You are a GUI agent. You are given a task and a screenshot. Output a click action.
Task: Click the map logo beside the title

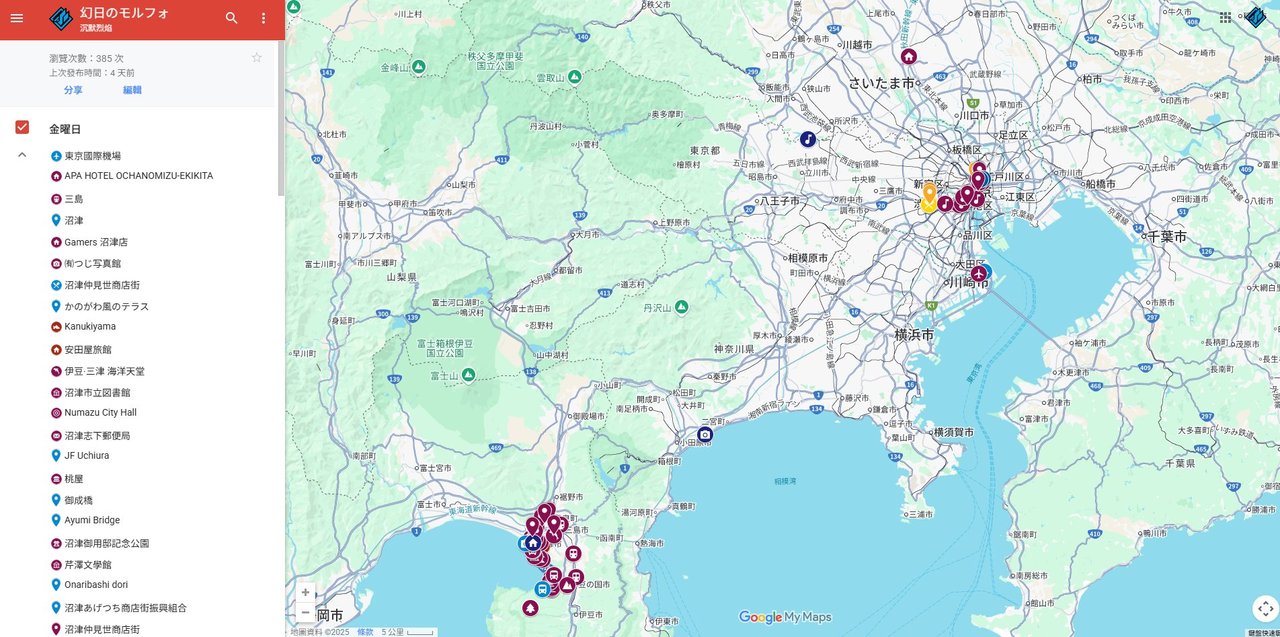pos(61,18)
